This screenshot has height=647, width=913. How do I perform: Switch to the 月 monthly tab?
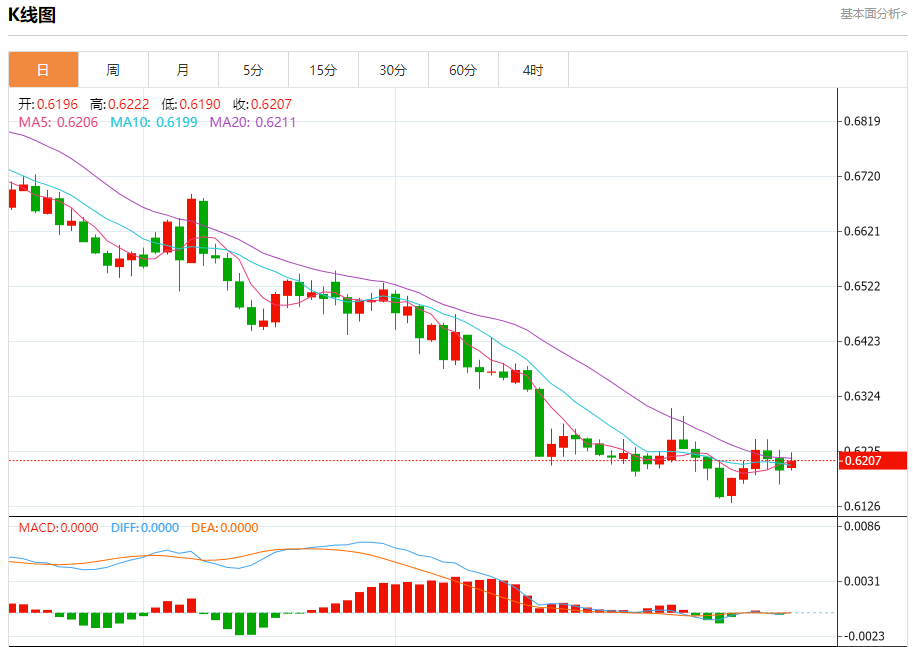pyautogui.click(x=183, y=70)
